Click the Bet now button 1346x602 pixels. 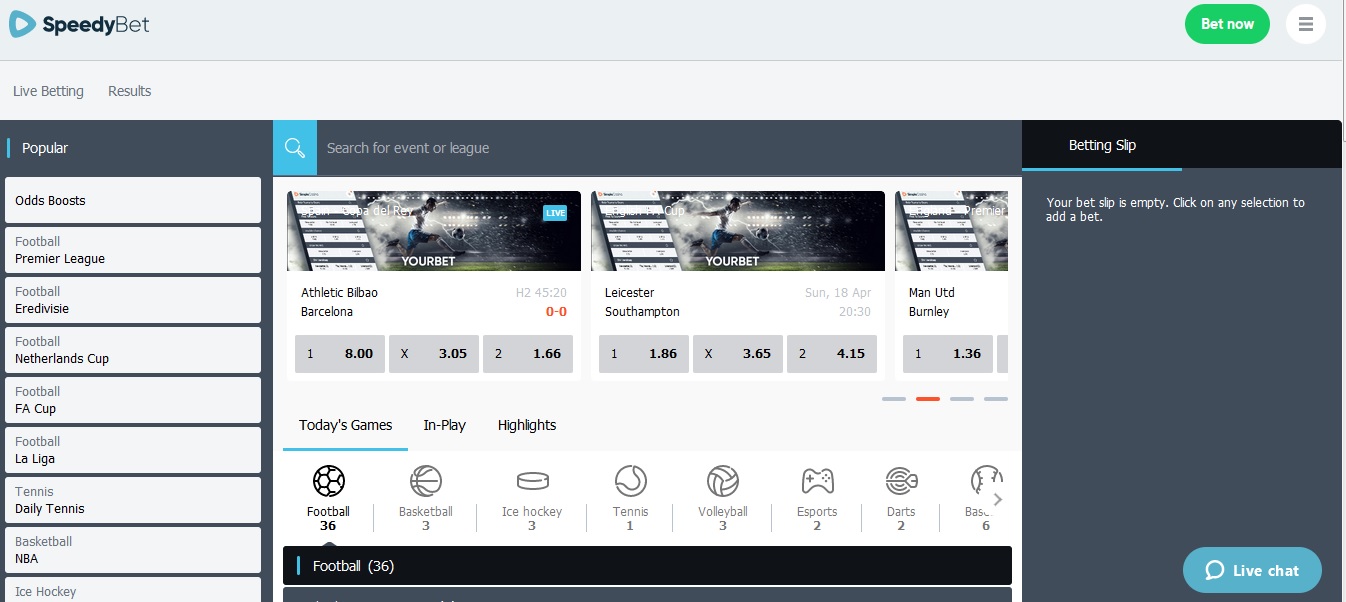coord(1227,24)
